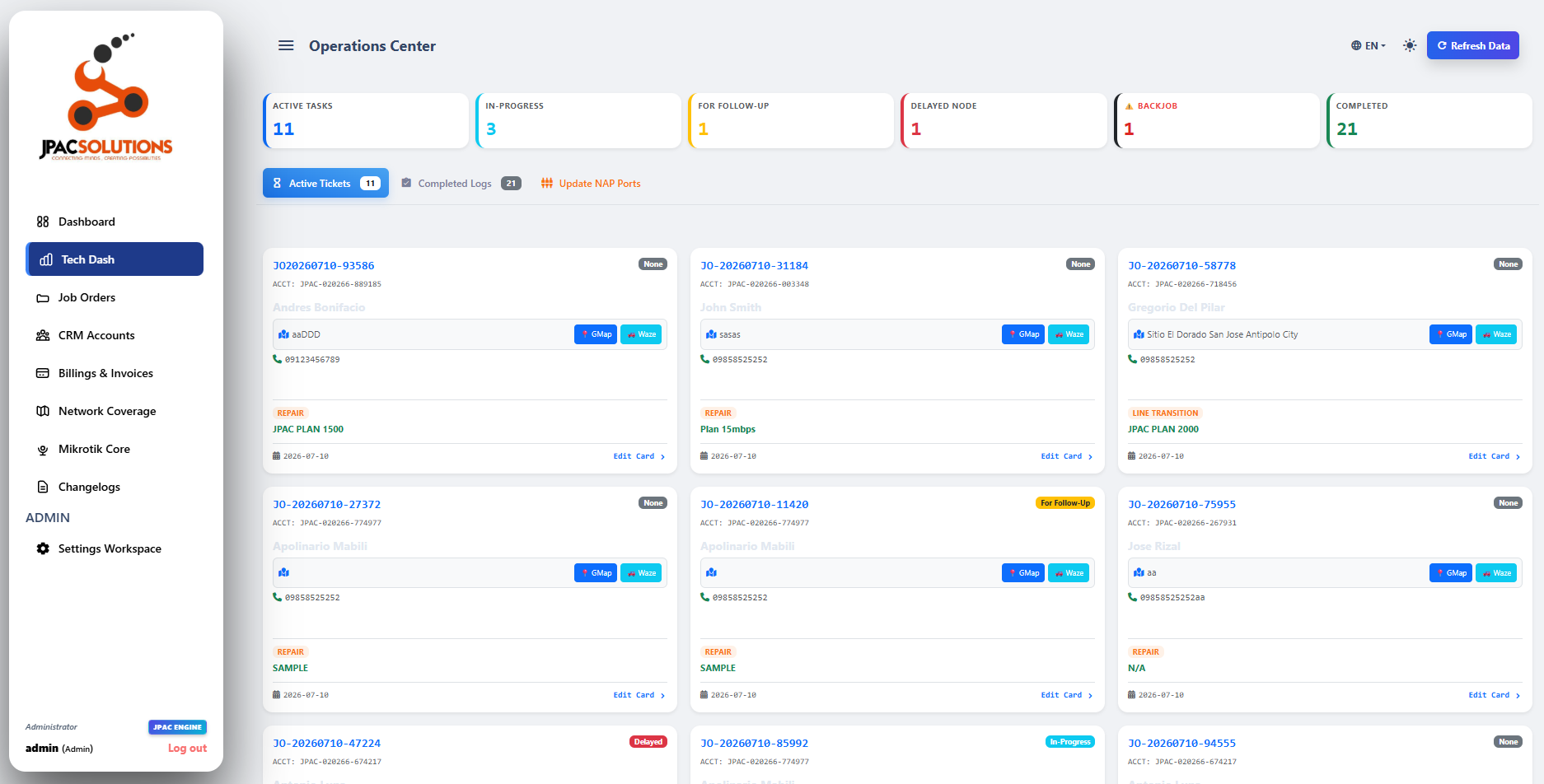Open the In-Progress stat card
Screen dimensions: 1544x784
(x=578, y=120)
